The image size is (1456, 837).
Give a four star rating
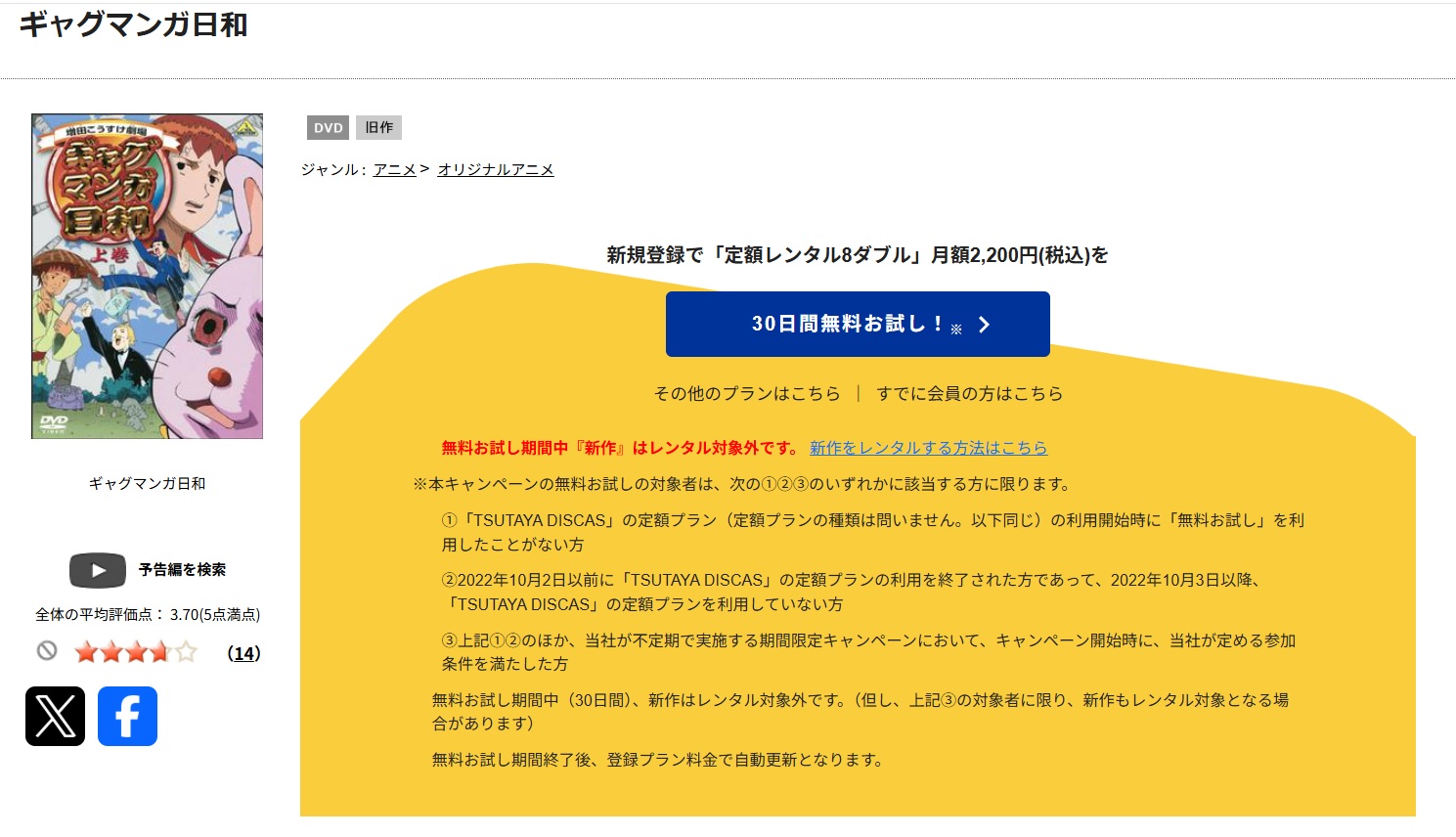160,652
